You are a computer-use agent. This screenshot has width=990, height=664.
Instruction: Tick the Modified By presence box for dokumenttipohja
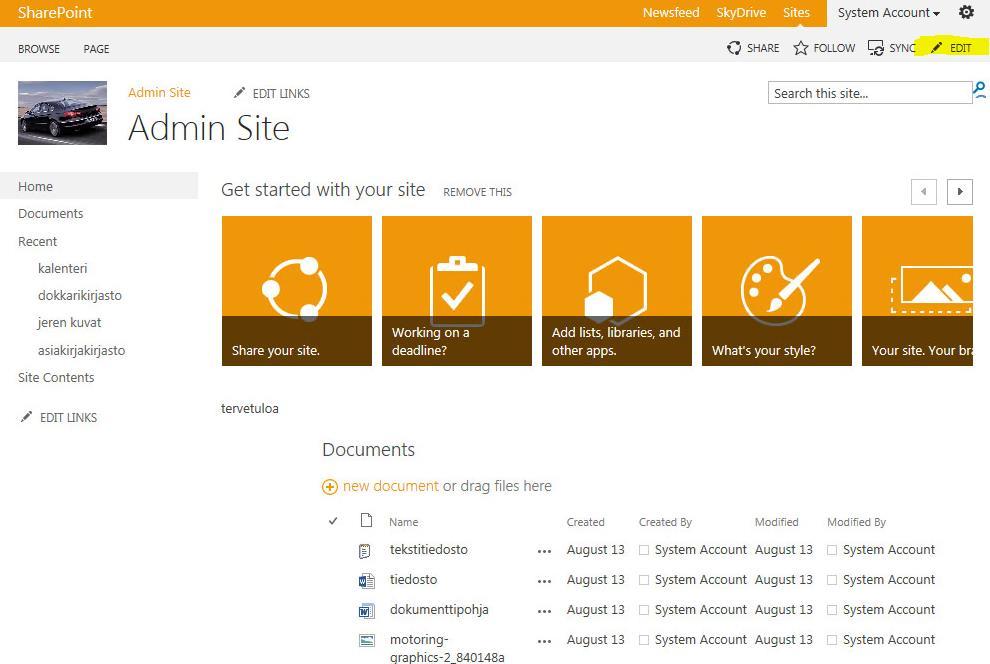tap(832, 610)
